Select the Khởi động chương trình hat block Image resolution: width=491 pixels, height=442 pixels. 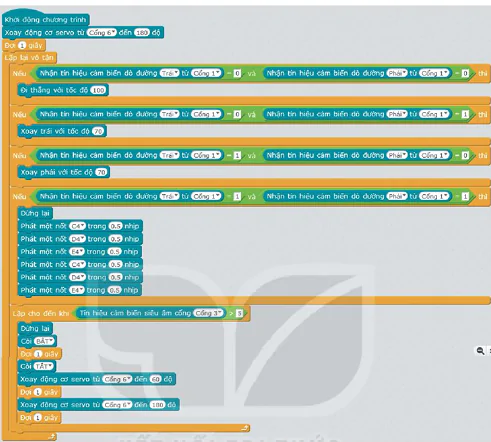click(46, 20)
